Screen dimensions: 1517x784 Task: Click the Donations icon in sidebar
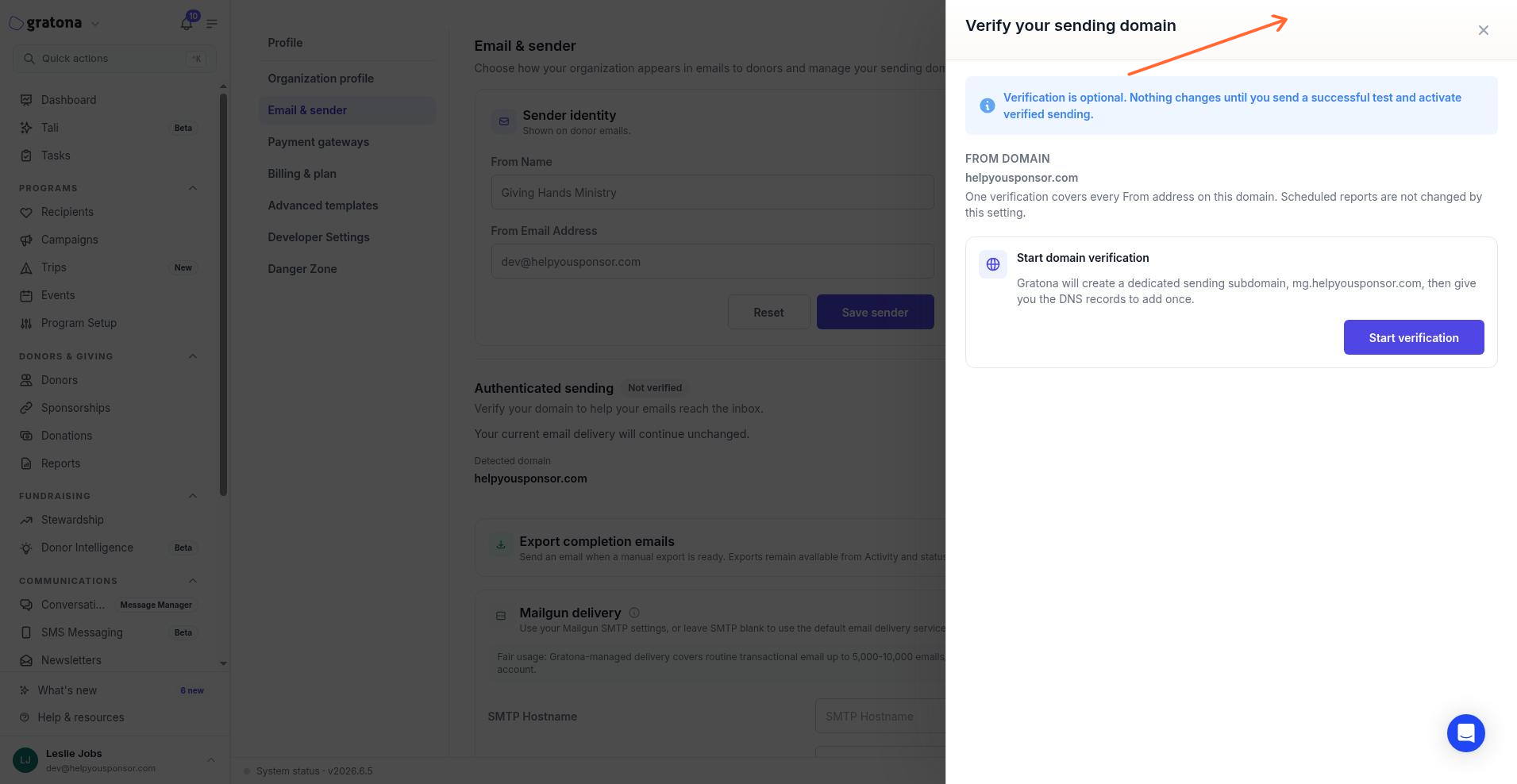click(26, 436)
